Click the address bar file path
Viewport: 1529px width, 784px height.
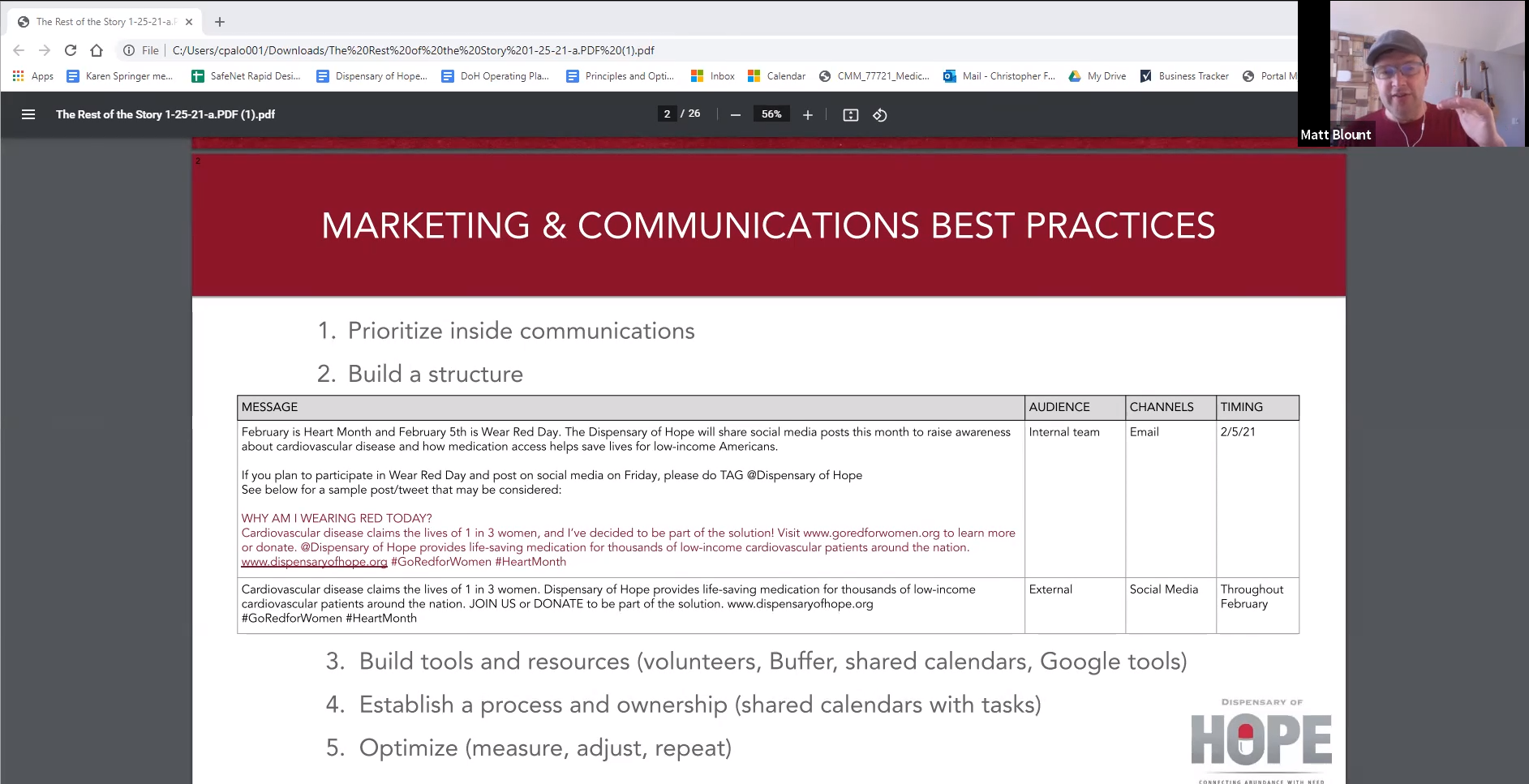pyautogui.click(x=413, y=50)
